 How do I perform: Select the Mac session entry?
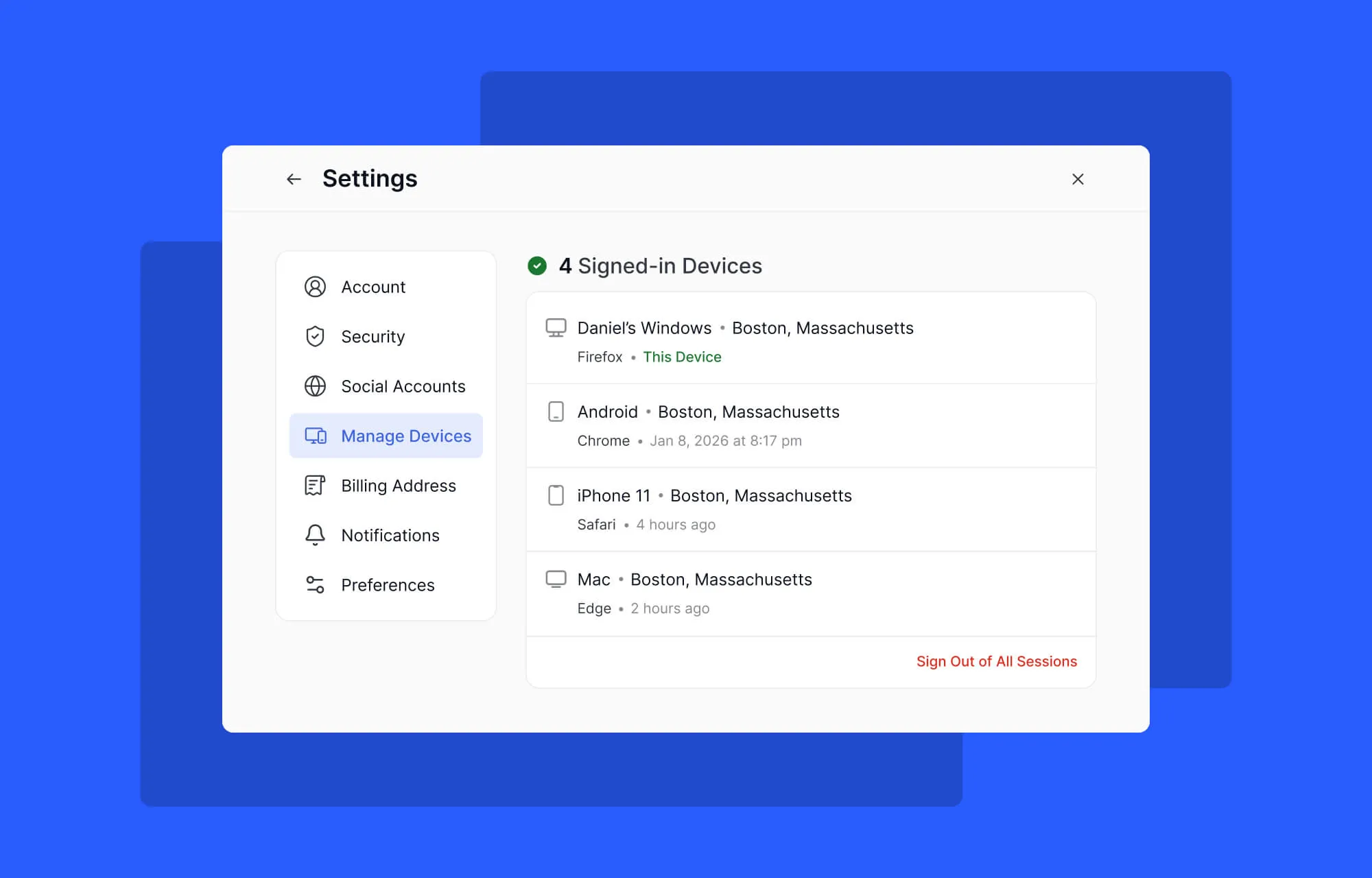click(x=809, y=593)
